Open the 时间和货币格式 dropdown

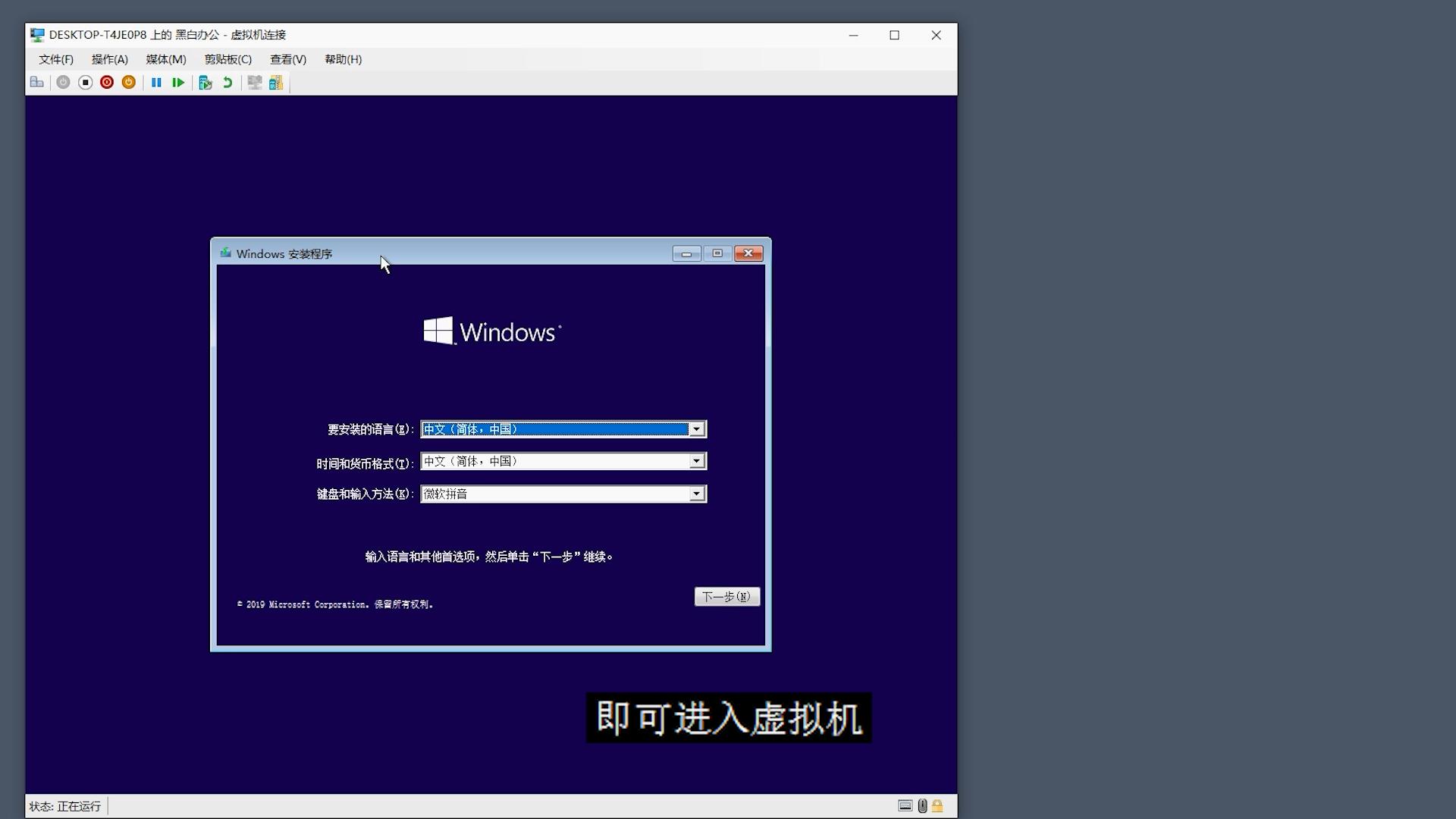[x=696, y=461]
